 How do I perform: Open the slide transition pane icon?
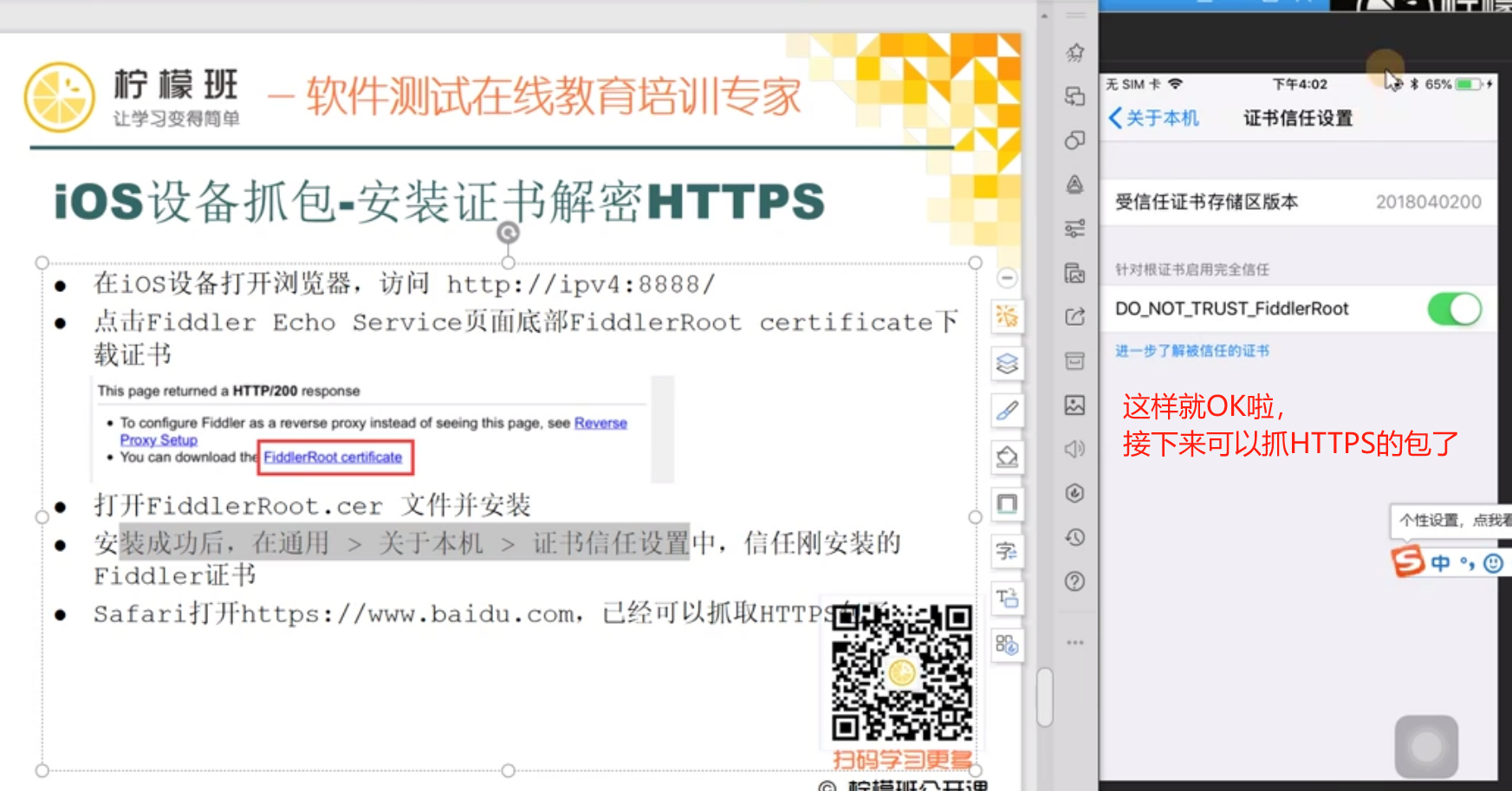(1075, 96)
